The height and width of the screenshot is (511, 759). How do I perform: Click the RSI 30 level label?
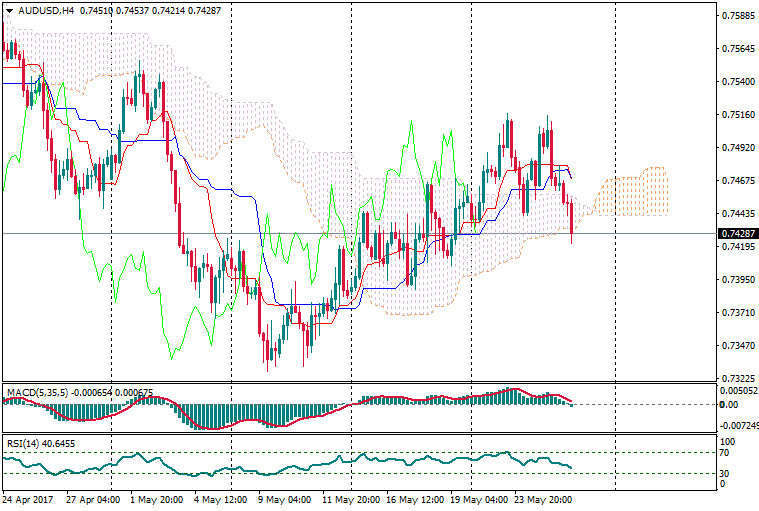[x=726, y=473]
